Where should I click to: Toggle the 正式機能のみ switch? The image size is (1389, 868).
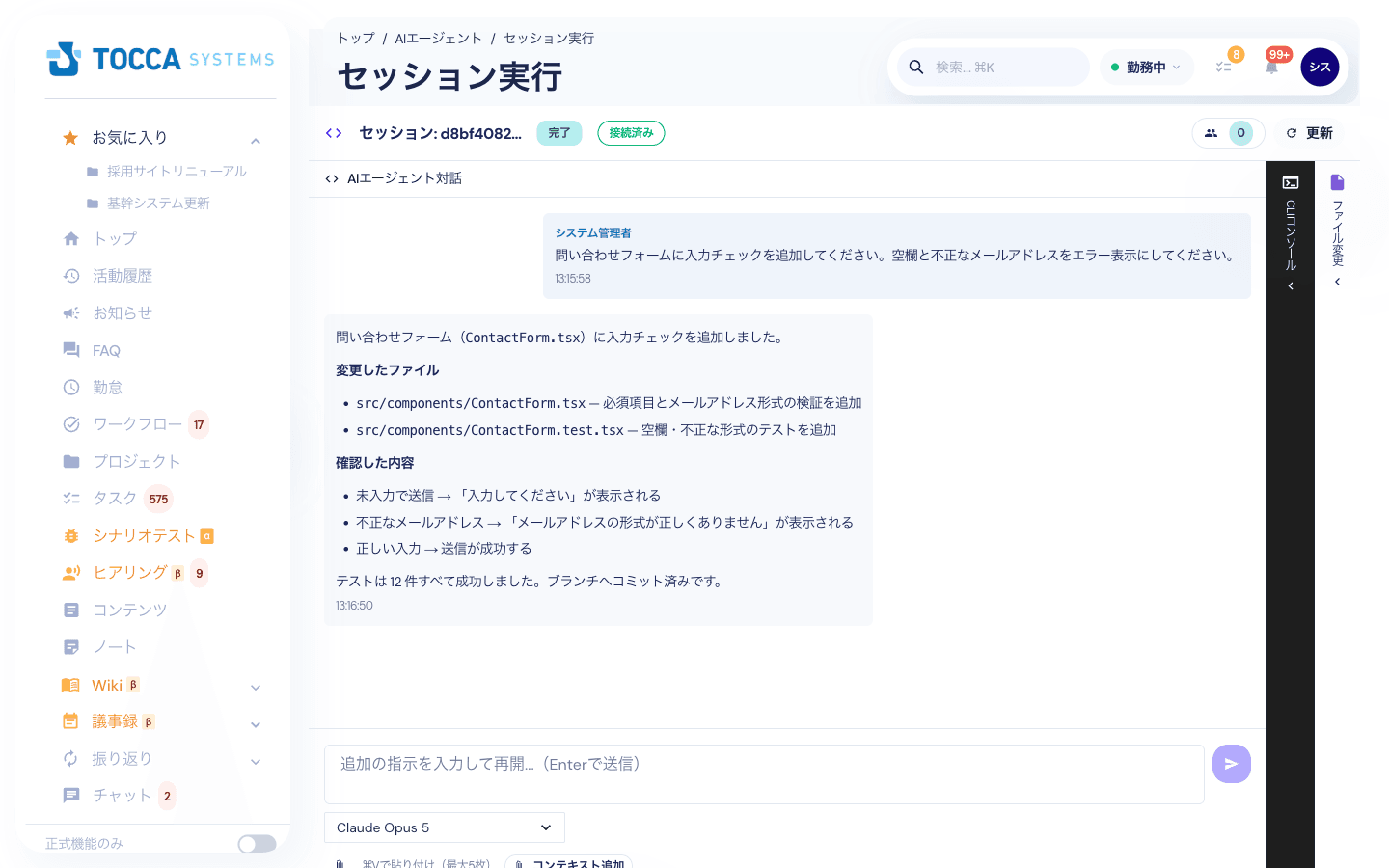click(257, 844)
